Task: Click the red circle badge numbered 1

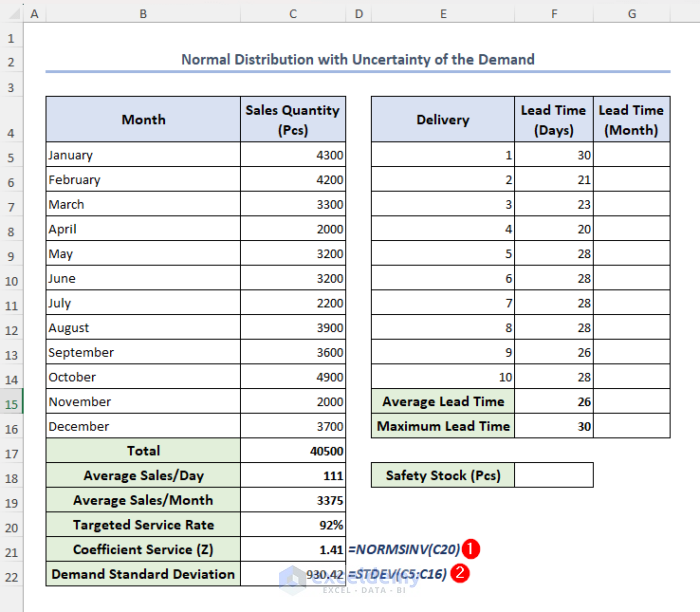Action: [x=472, y=549]
